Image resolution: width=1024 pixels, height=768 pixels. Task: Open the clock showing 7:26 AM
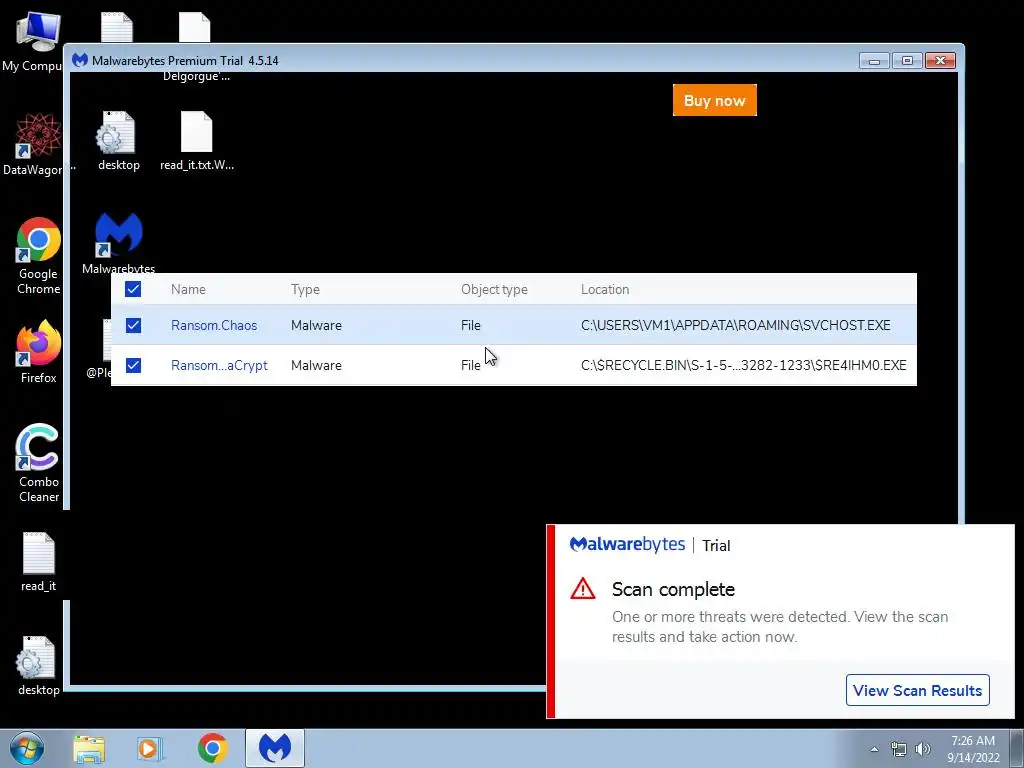coord(973,748)
